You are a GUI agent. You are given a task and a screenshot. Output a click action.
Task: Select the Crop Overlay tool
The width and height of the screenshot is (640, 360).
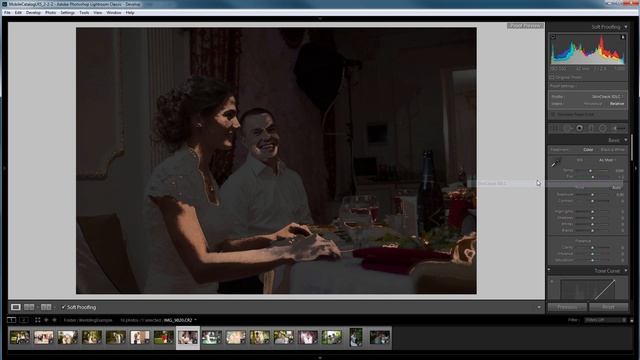[556, 128]
